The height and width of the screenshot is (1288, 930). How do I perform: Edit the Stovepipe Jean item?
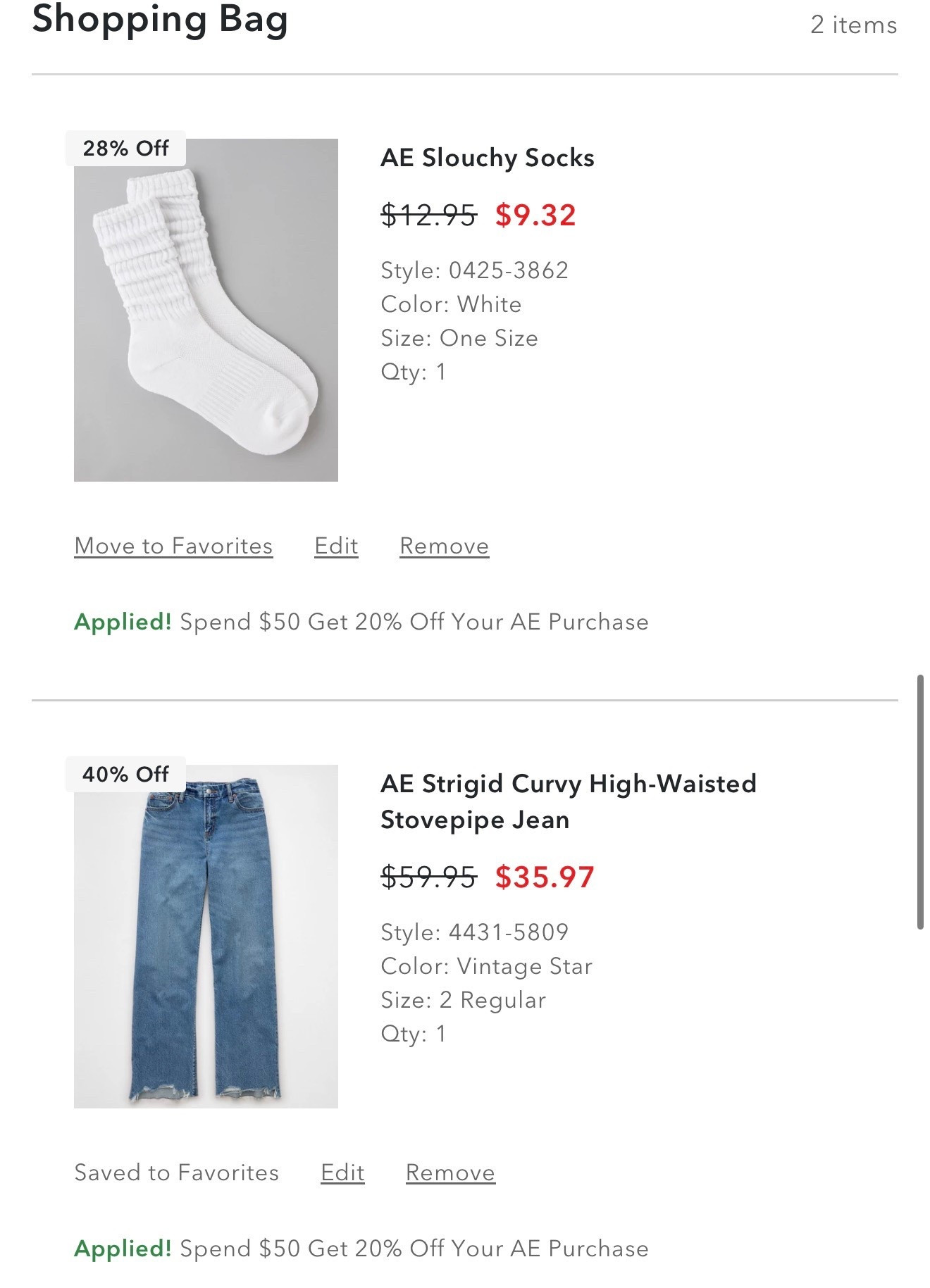(x=342, y=1172)
